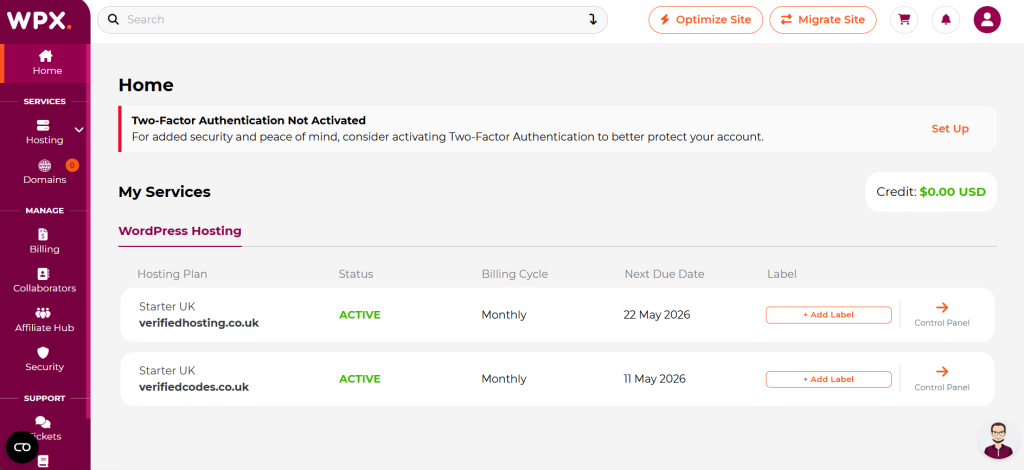This screenshot has width=1024, height=470.
Task: Open the Home sidebar item
Action: [45, 63]
